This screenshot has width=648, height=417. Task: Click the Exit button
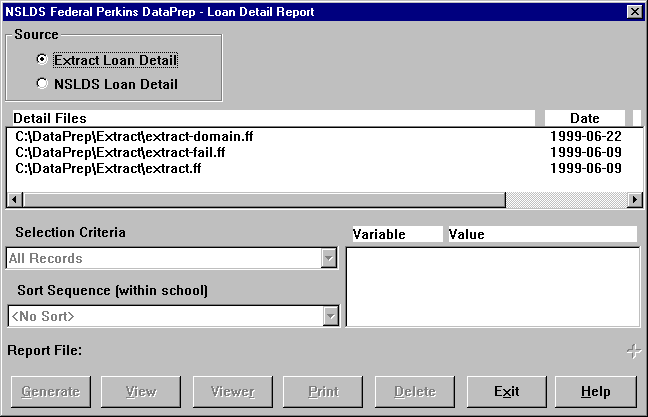507,391
